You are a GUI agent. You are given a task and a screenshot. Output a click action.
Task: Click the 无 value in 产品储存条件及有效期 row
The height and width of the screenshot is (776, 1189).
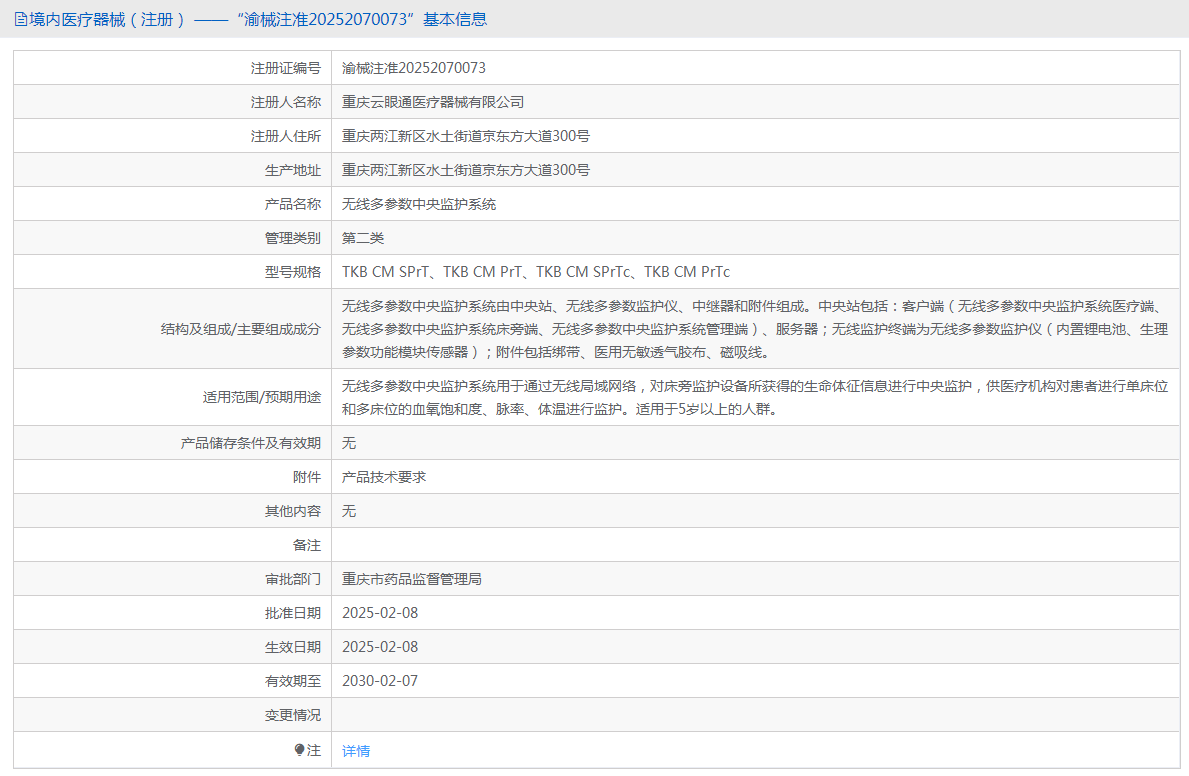tap(349, 443)
